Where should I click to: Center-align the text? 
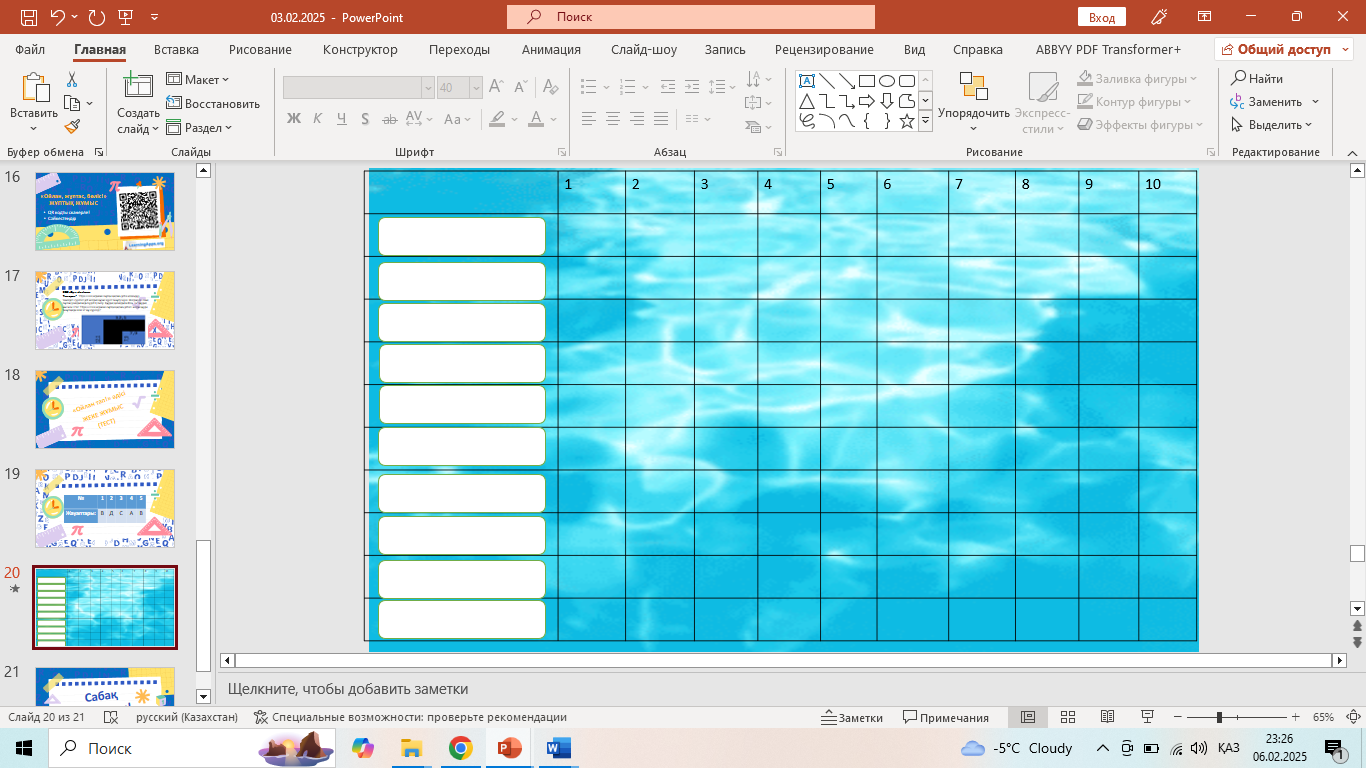click(x=613, y=118)
